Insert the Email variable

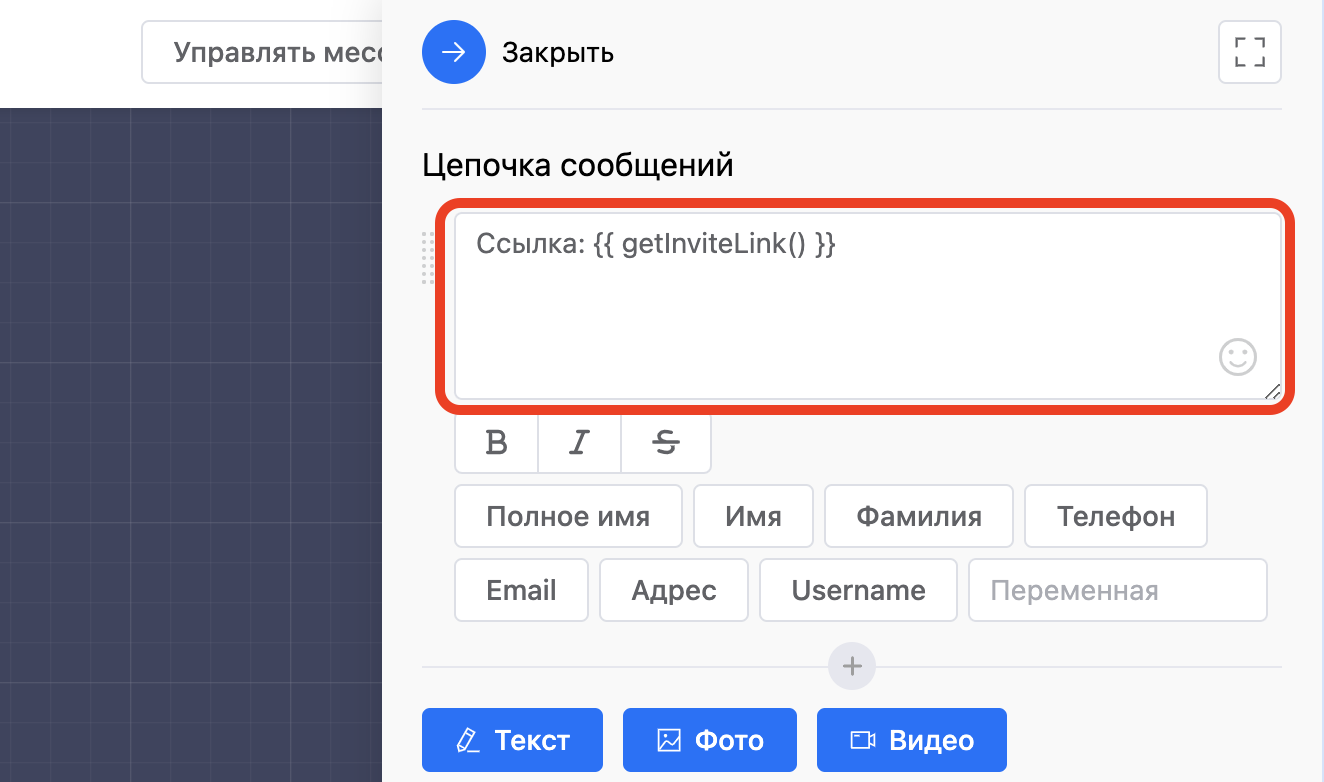coord(521,590)
